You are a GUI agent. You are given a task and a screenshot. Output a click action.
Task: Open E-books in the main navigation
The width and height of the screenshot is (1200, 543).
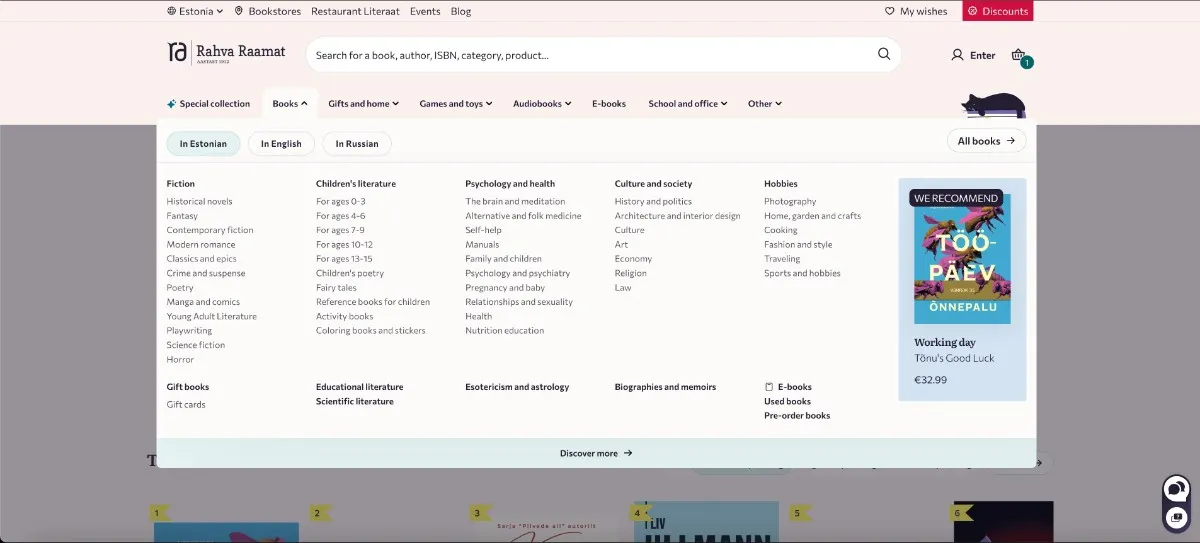[x=609, y=103]
